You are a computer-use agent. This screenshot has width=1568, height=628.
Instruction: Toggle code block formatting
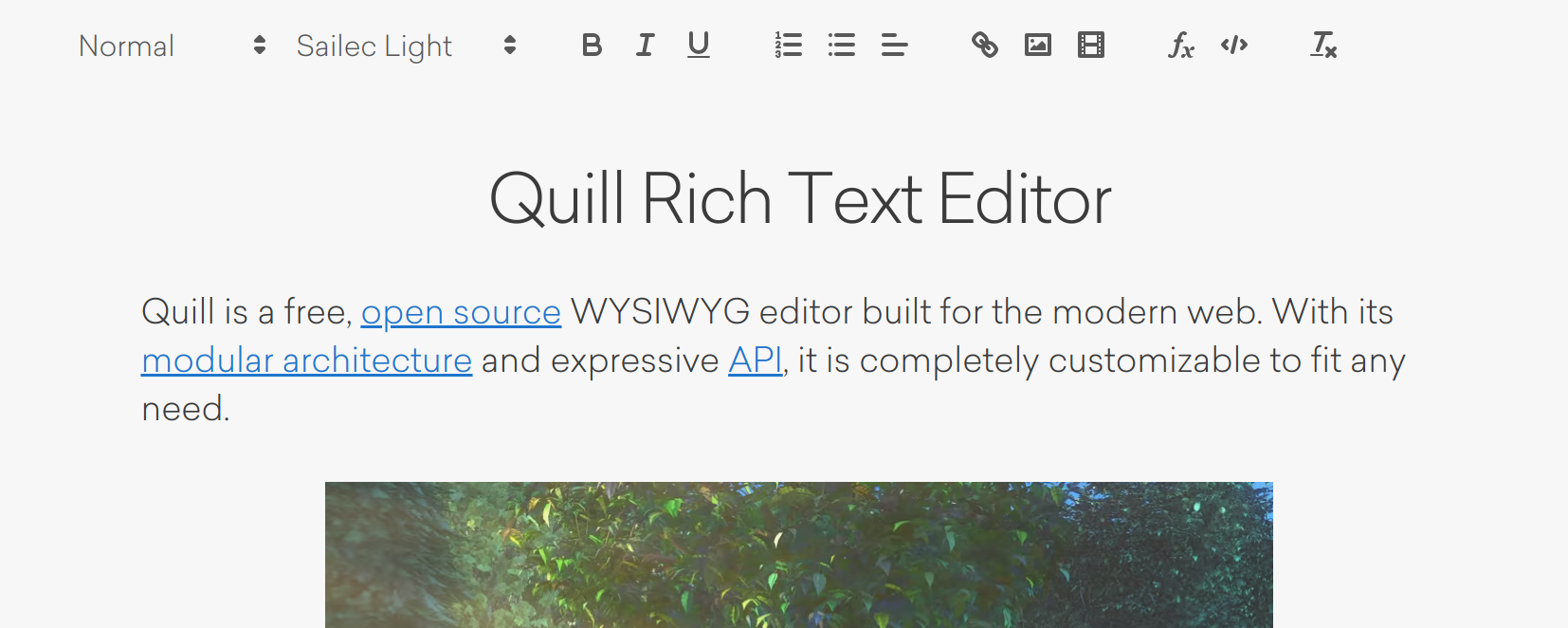tap(1234, 45)
